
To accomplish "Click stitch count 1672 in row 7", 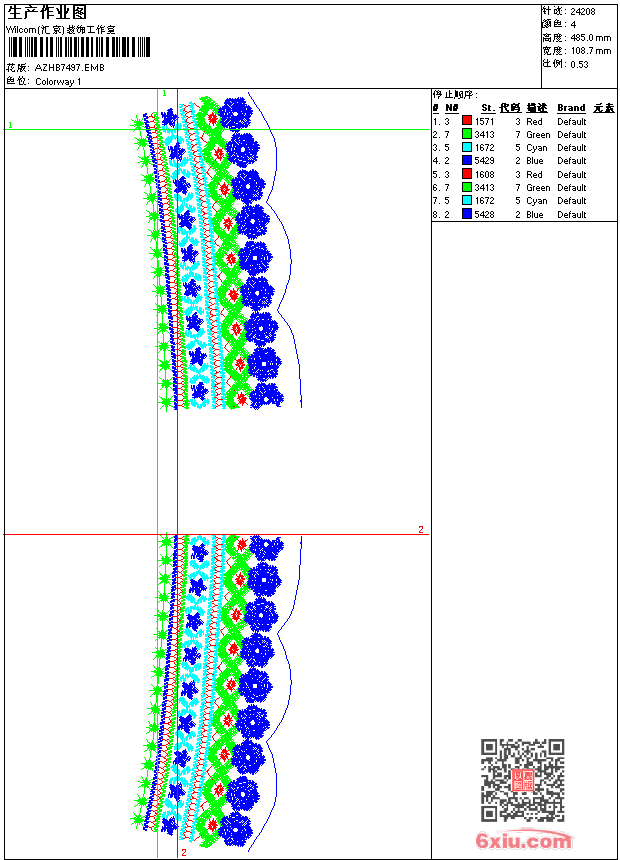I will 484,201.
